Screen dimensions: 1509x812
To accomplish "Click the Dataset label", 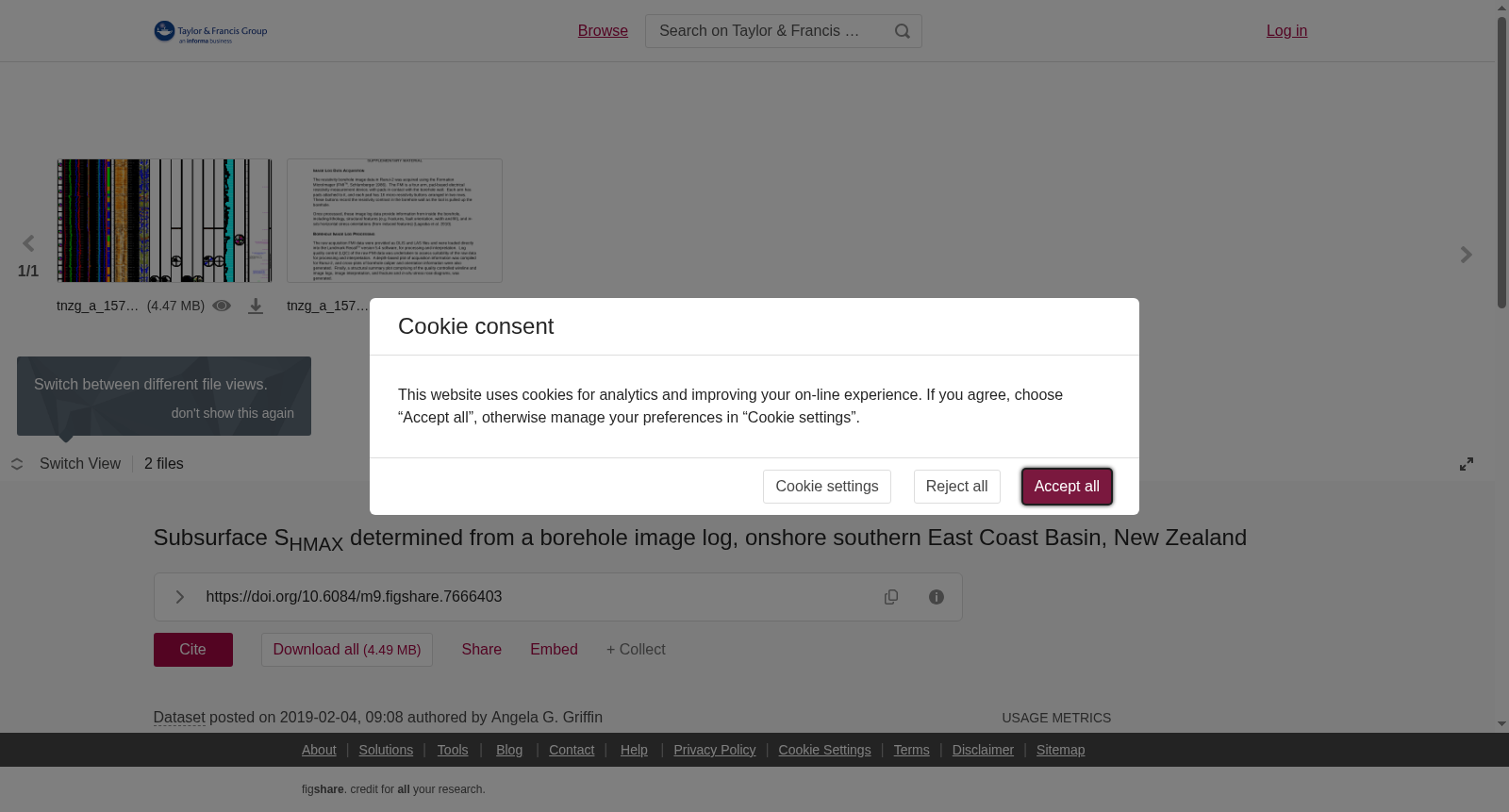I will point(179,718).
